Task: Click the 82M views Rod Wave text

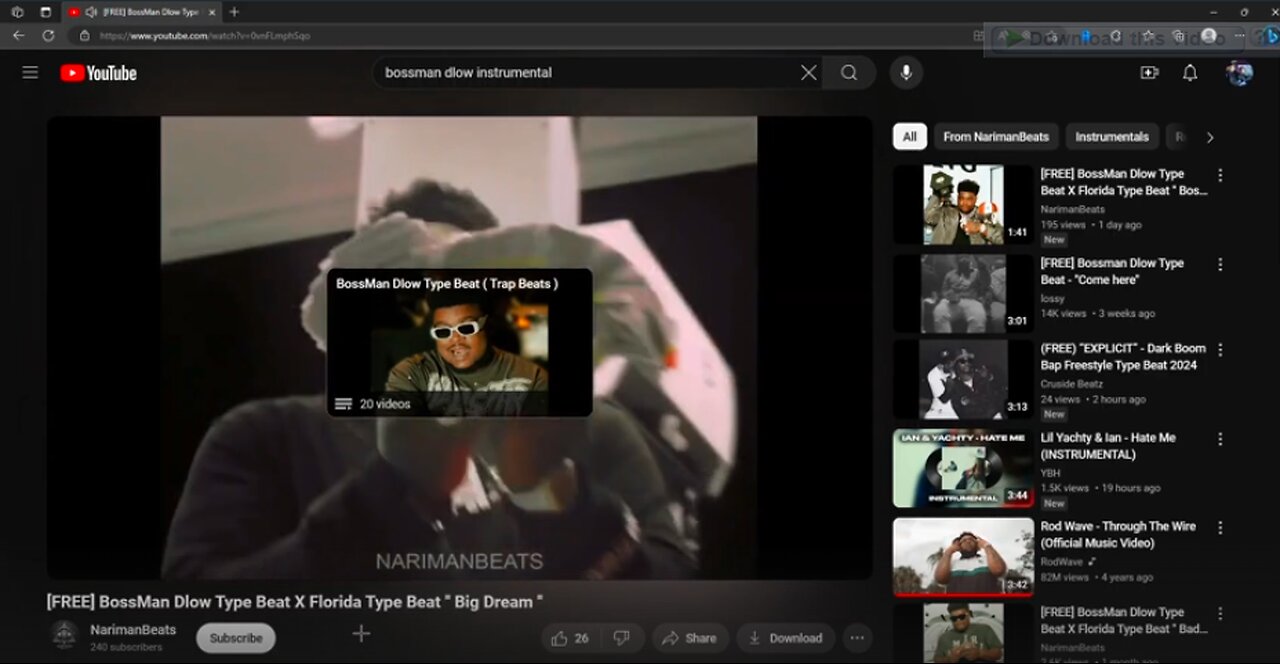Action: click(x=1065, y=577)
